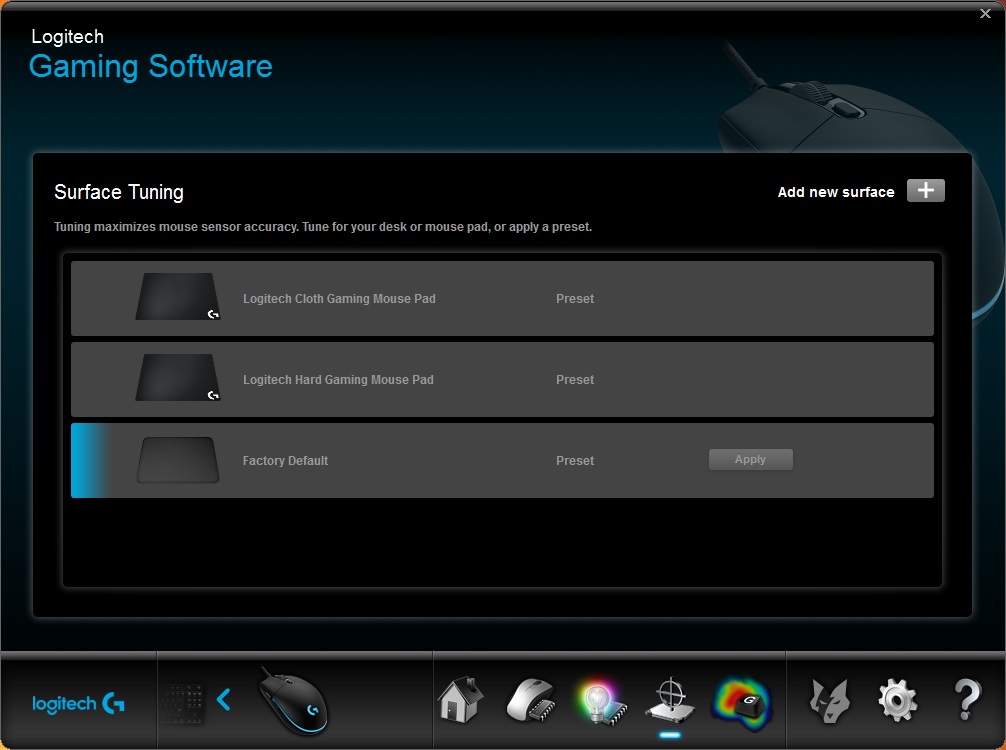
Task: Select the gaming mouse device in bottom bar
Action: point(293,701)
